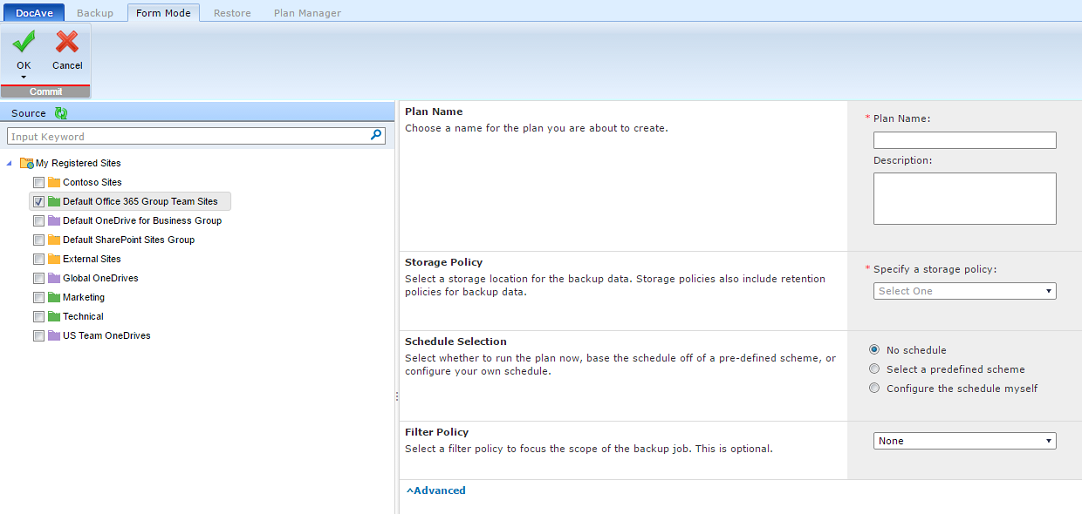1082x514 pixels.
Task: Click the Input Keyword search field
Action: pyautogui.click(x=196, y=136)
